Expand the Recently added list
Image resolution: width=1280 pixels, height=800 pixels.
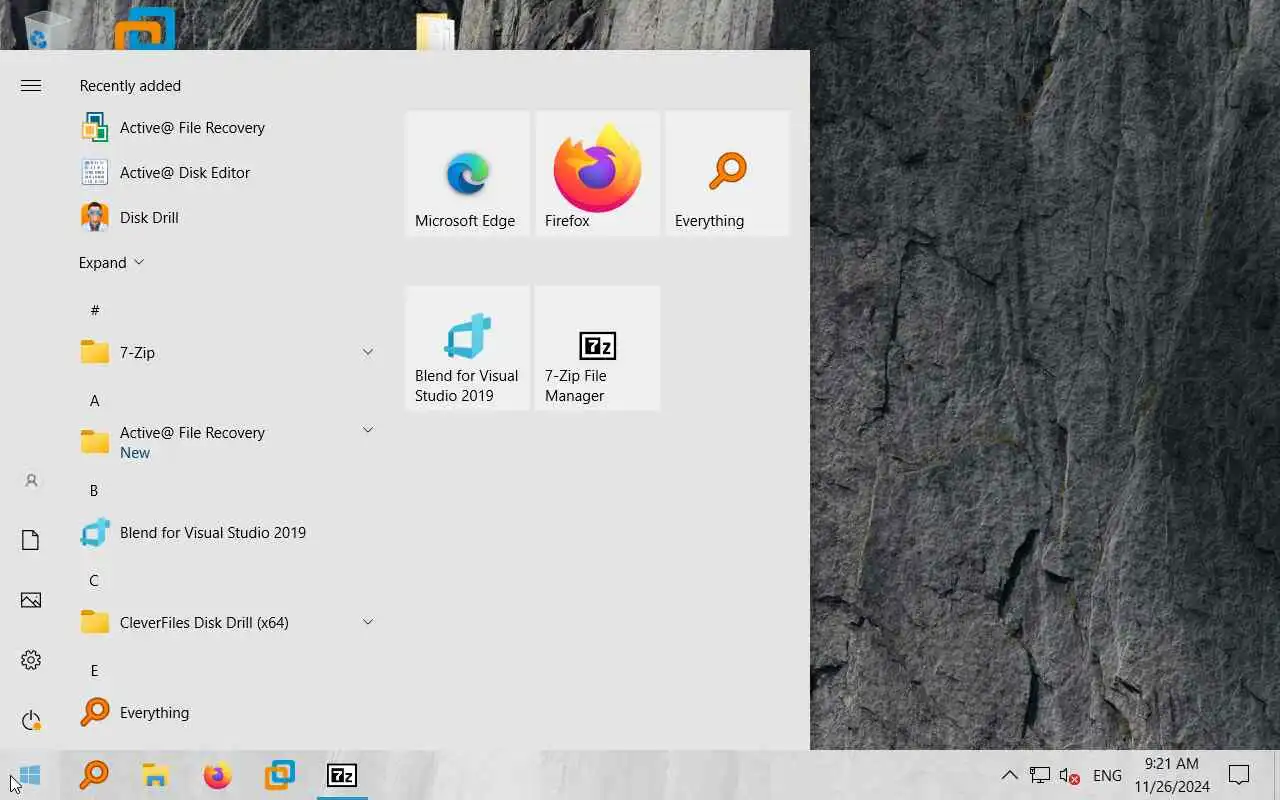[111, 263]
